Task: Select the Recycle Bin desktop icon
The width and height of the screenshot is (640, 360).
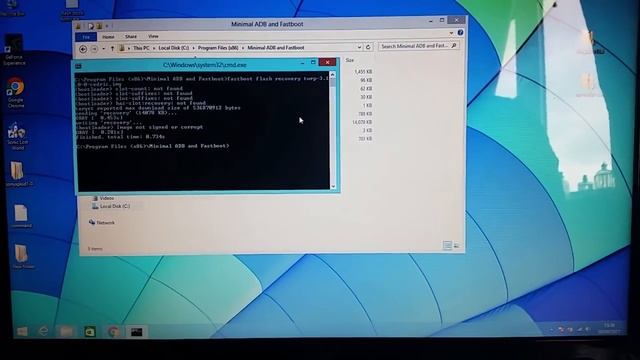Action: coord(12,8)
